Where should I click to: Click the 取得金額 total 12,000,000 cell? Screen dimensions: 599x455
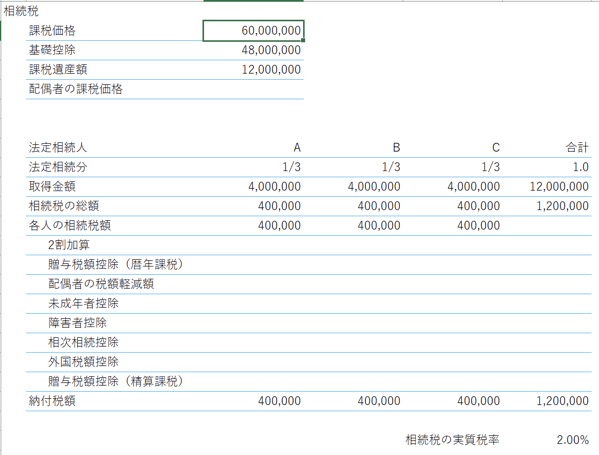click(x=547, y=186)
